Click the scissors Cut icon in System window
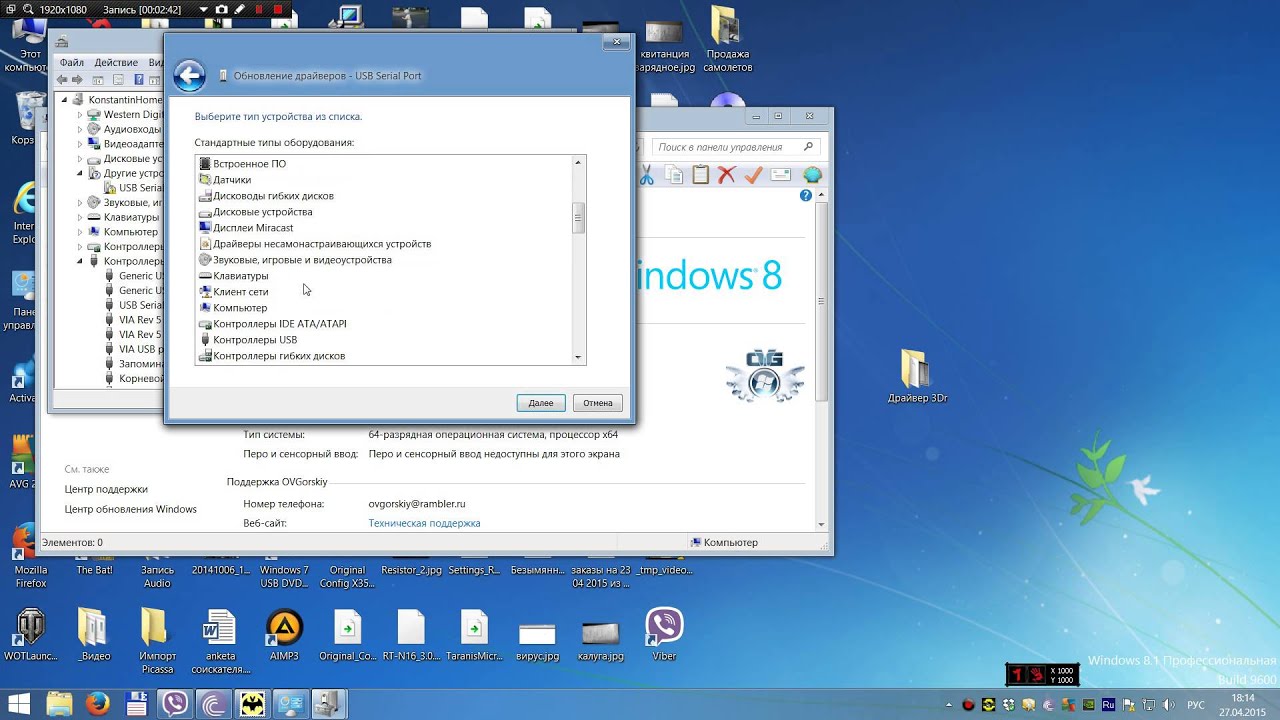Viewport: 1280px width, 720px height. (x=647, y=175)
